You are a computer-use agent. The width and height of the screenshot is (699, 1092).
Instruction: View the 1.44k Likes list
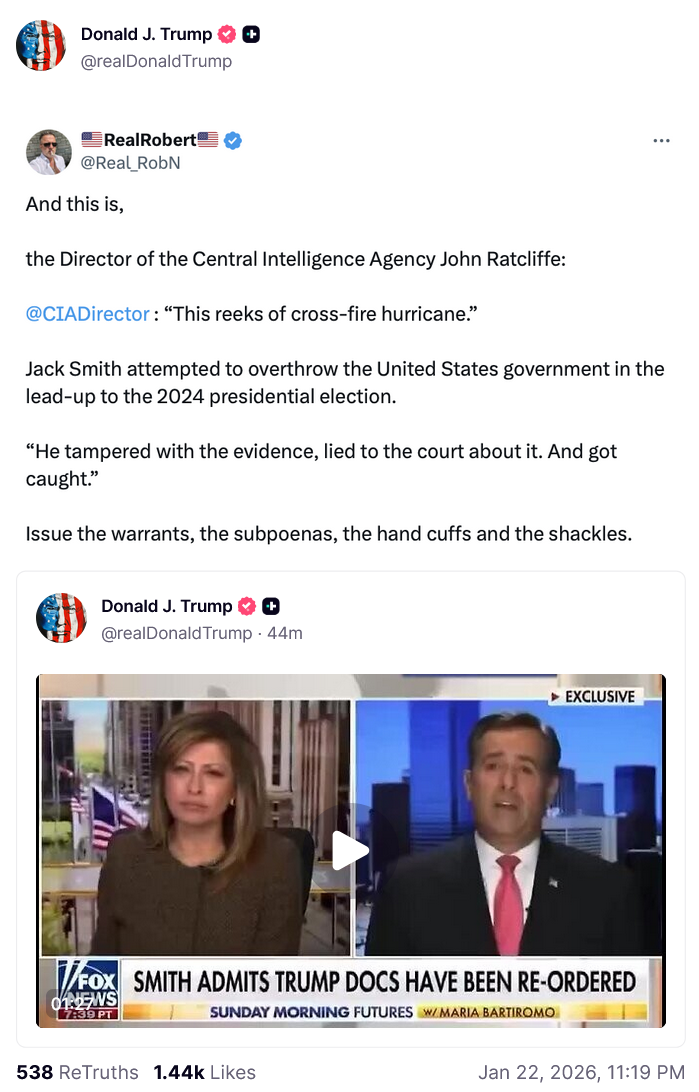point(205,1072)
